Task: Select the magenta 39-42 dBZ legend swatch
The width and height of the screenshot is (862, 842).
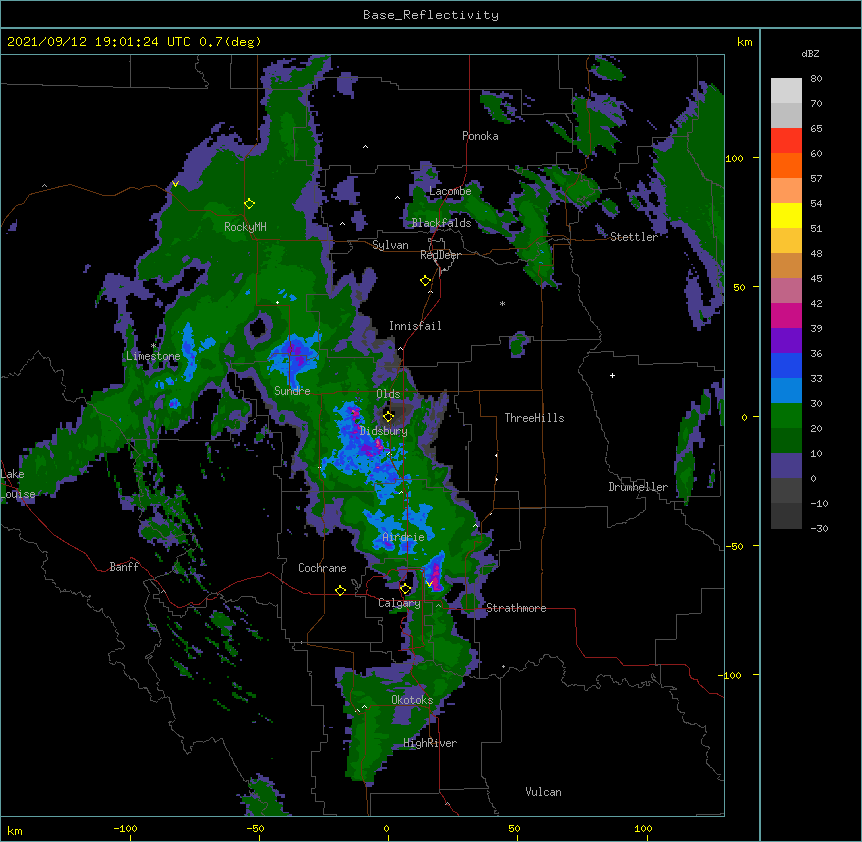Action: tap(786, 315)
